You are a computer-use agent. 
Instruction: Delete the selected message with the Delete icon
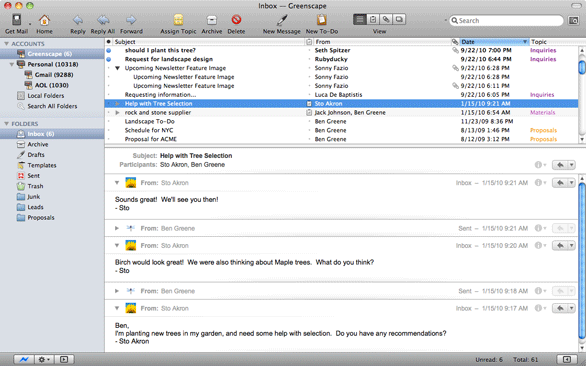pyautogui.click(x=236, y=19)
